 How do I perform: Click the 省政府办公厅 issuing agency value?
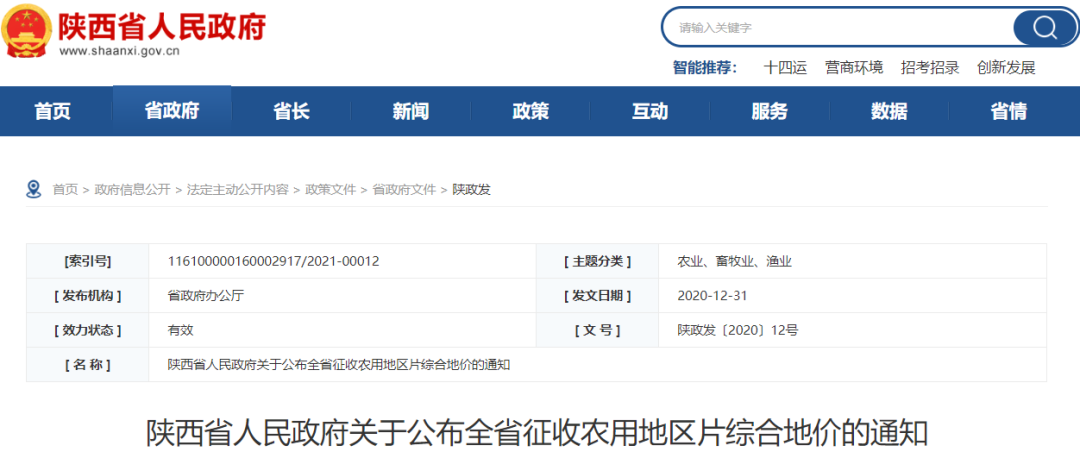206,296
